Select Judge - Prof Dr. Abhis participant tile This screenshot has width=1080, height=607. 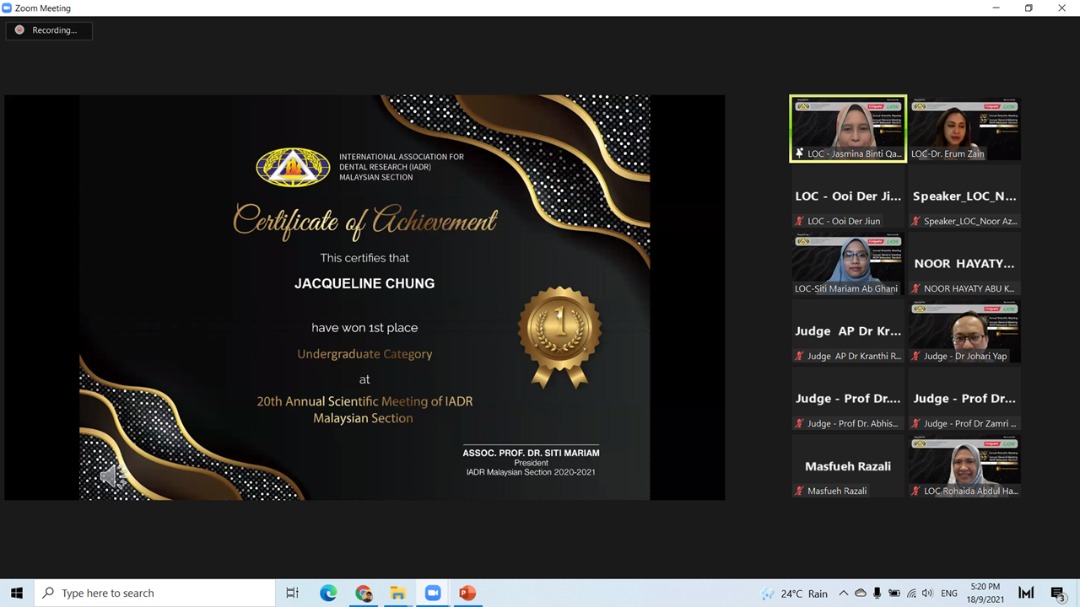pos(848,399)
